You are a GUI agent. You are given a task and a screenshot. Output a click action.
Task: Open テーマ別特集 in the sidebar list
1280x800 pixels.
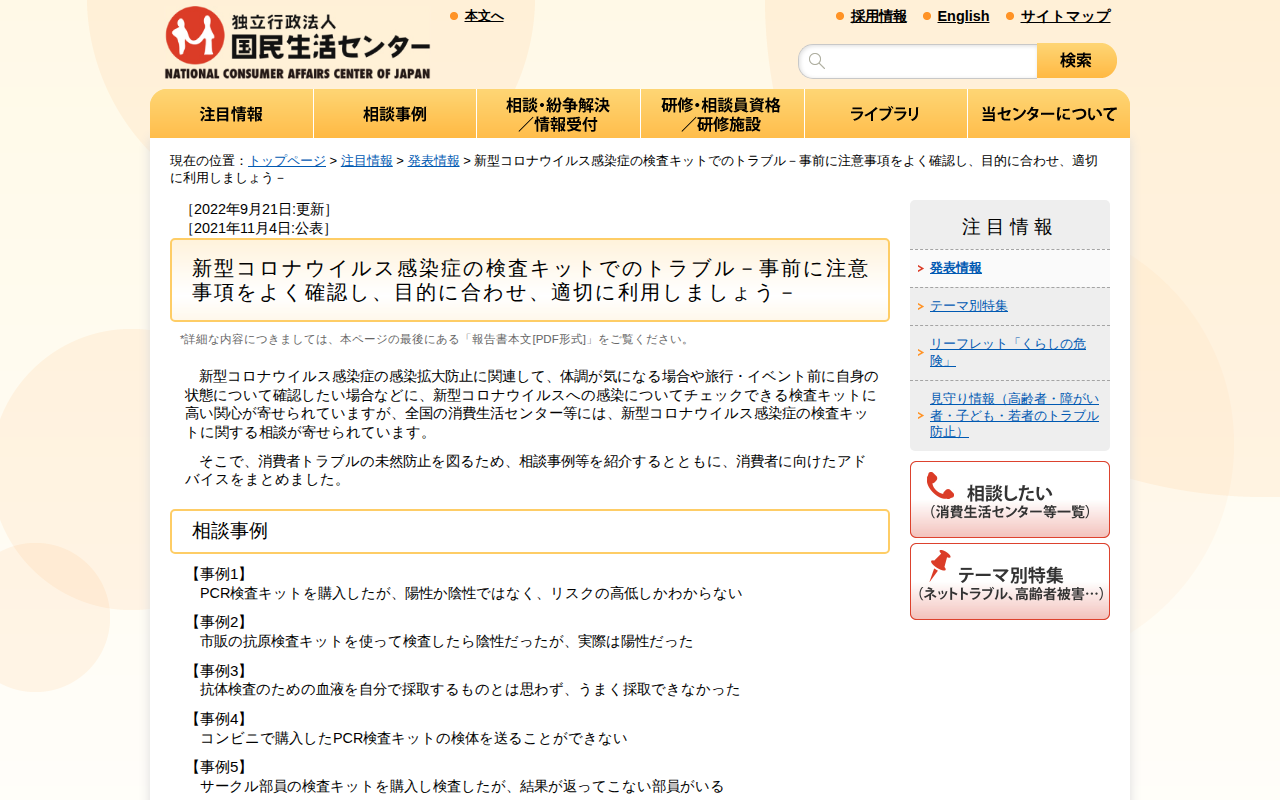(969, 306)
